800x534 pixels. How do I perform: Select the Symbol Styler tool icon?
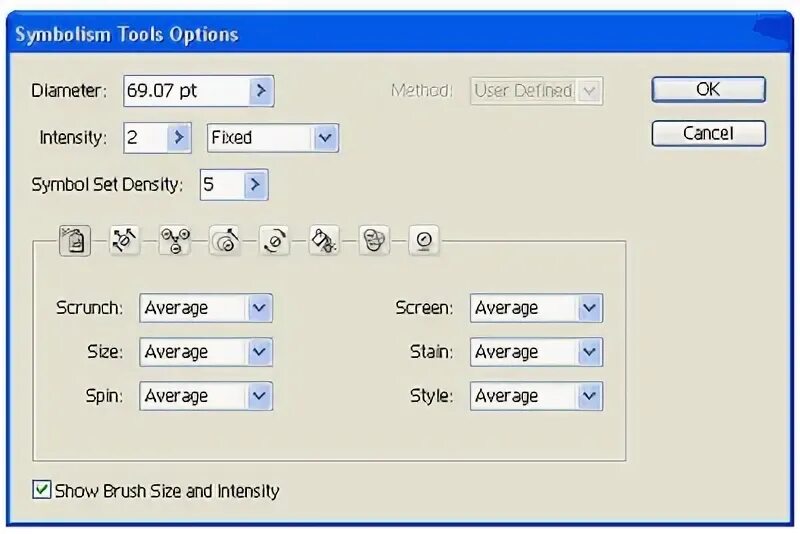tap(424, 240)
